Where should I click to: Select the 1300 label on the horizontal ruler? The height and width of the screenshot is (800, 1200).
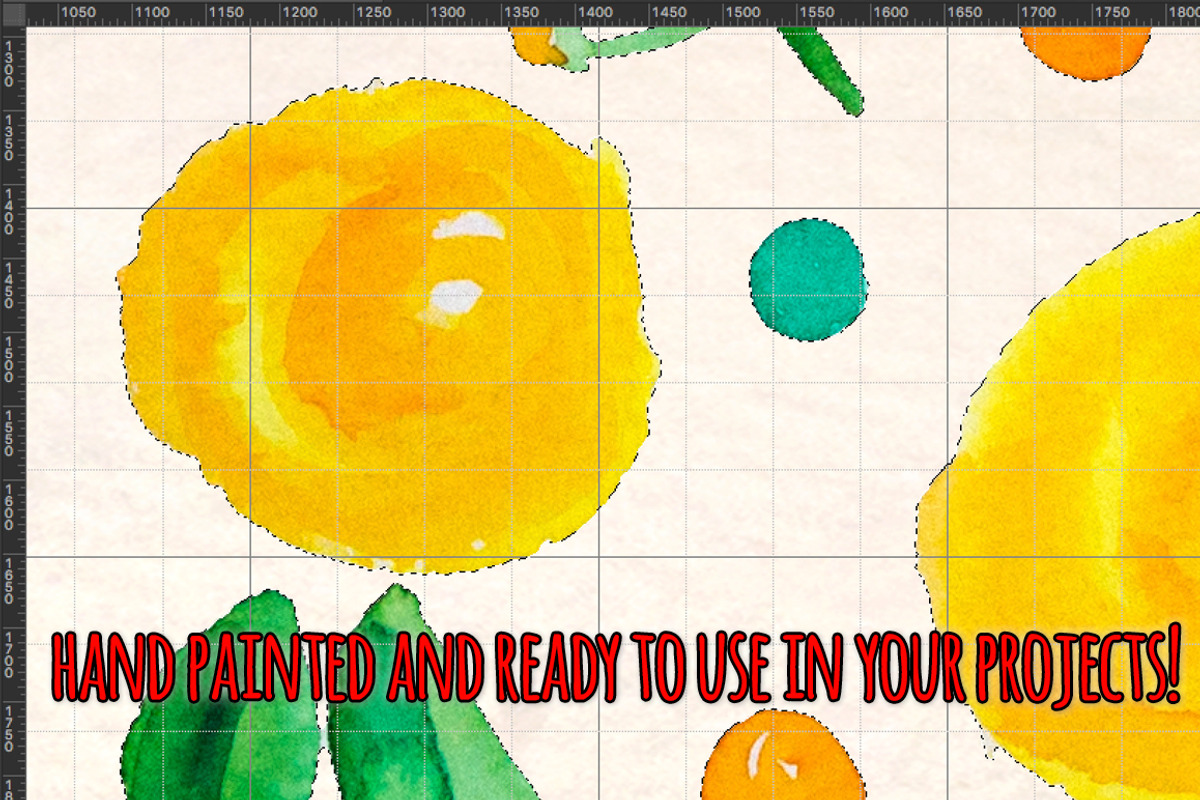(447, 13)
